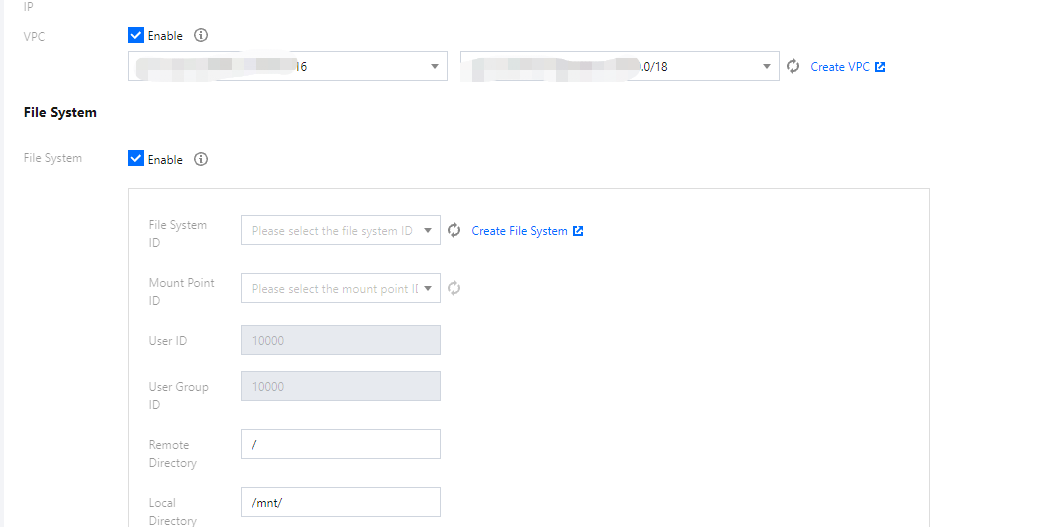The image size is (1059, 527).
Task: Open the subnet dropdown ending in /18
Action: coord(619,67)
